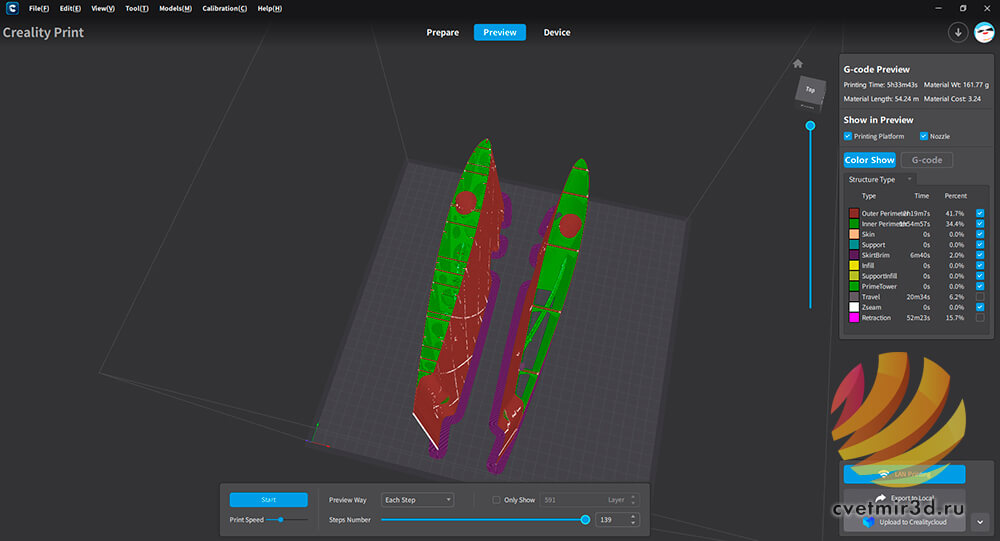Click the download arrow icon in header

[957, 32]
